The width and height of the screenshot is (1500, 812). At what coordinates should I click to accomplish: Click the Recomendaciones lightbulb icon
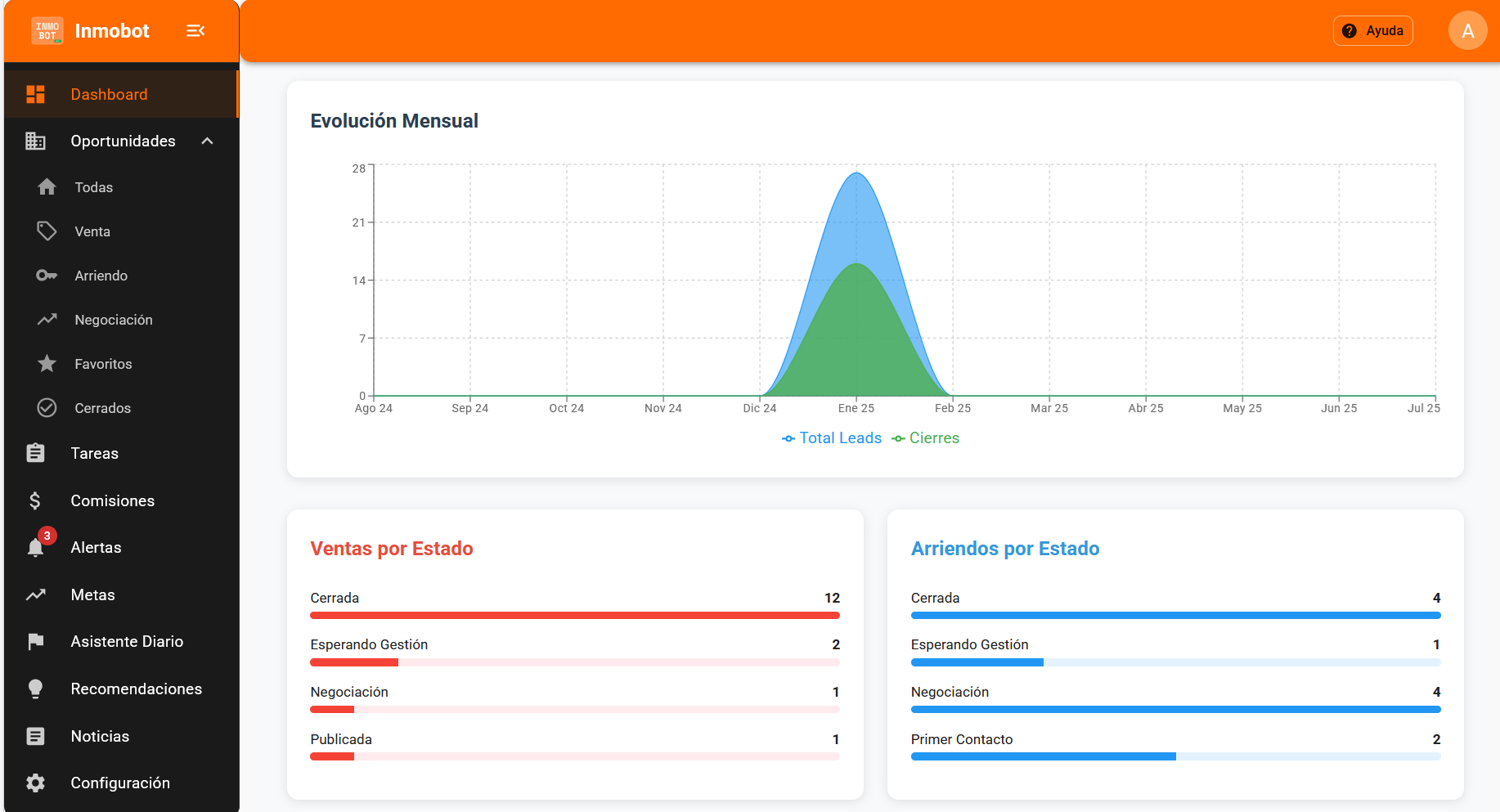[x=35, y=689]
